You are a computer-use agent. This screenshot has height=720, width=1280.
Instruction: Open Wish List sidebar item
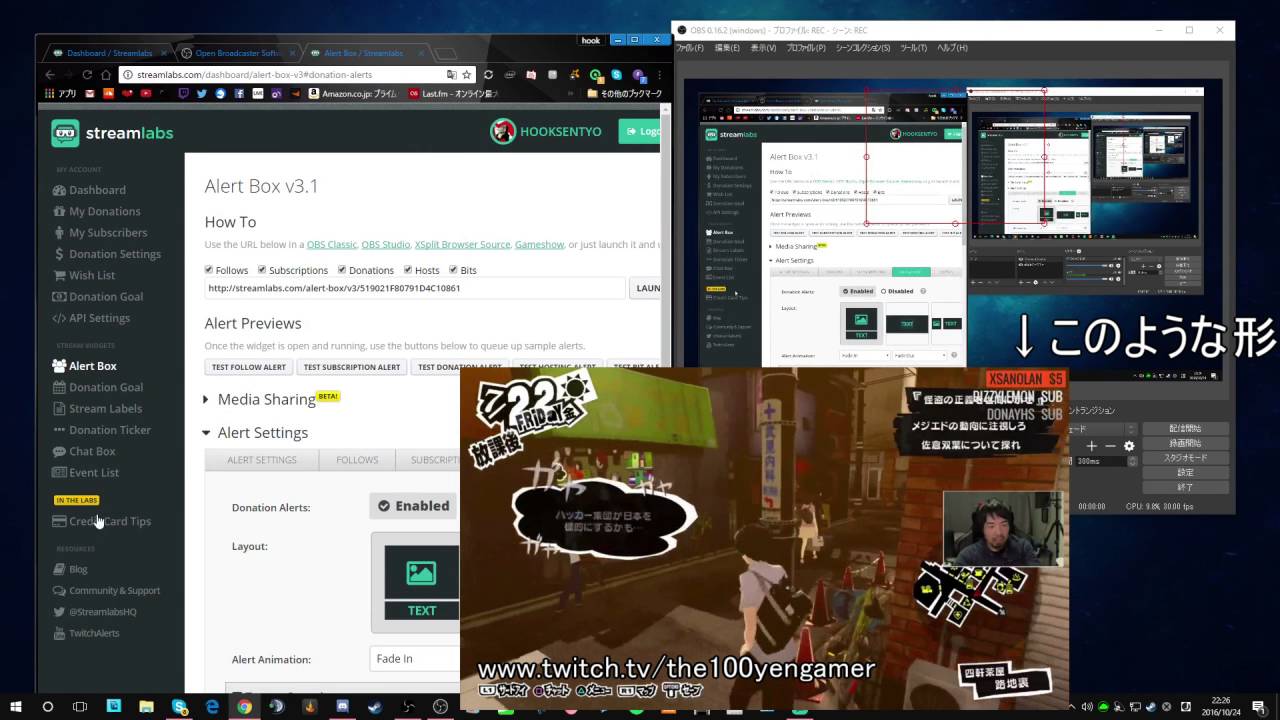[84, 275]
